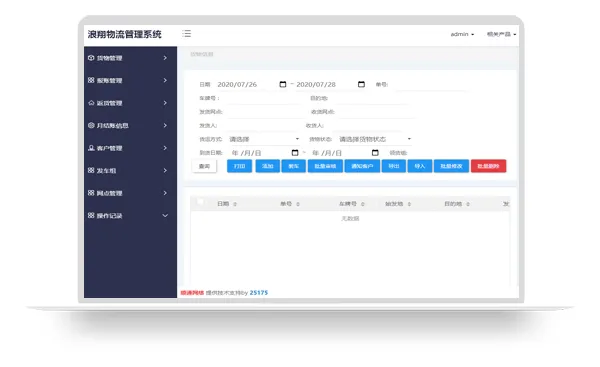The height and width of the screenshot is (367, 600).
Task: Click the red 批量删除 button
Action: click(488, 166)
